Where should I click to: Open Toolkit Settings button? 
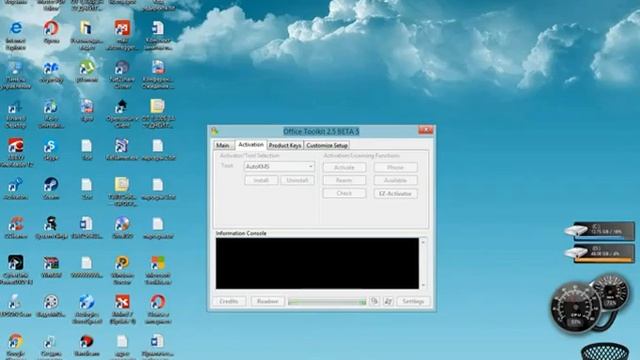coord(413,301)
